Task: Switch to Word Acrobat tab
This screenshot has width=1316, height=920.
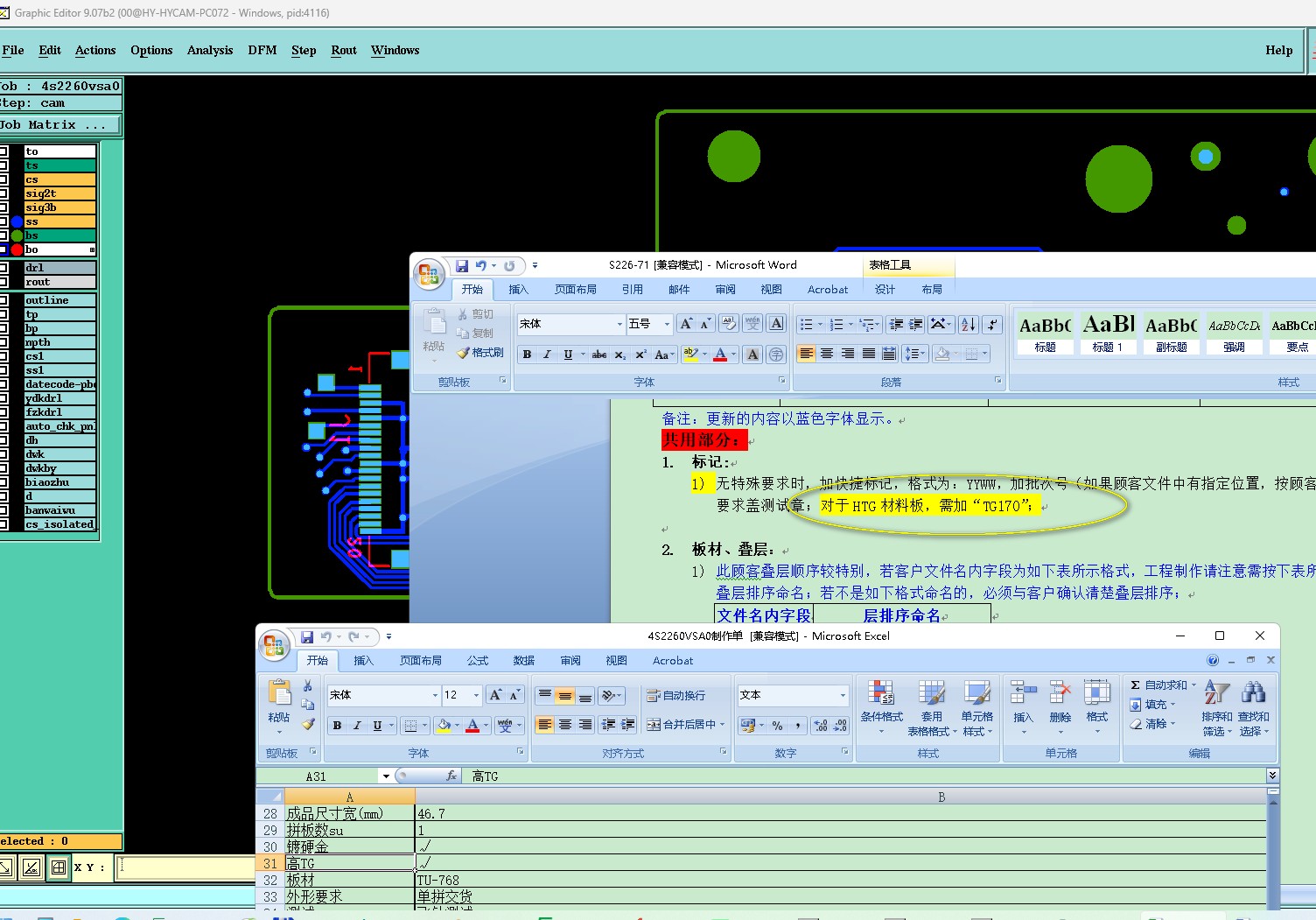Action: (828, 290)
